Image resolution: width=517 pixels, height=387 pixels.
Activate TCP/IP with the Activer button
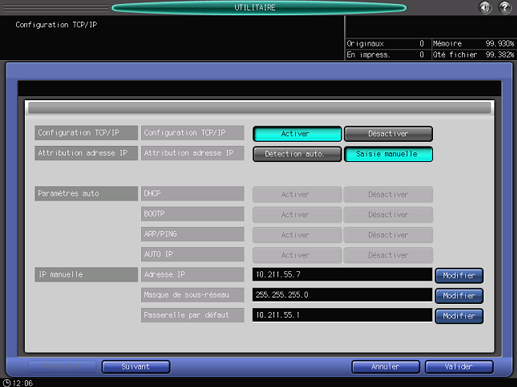(297, 134)
